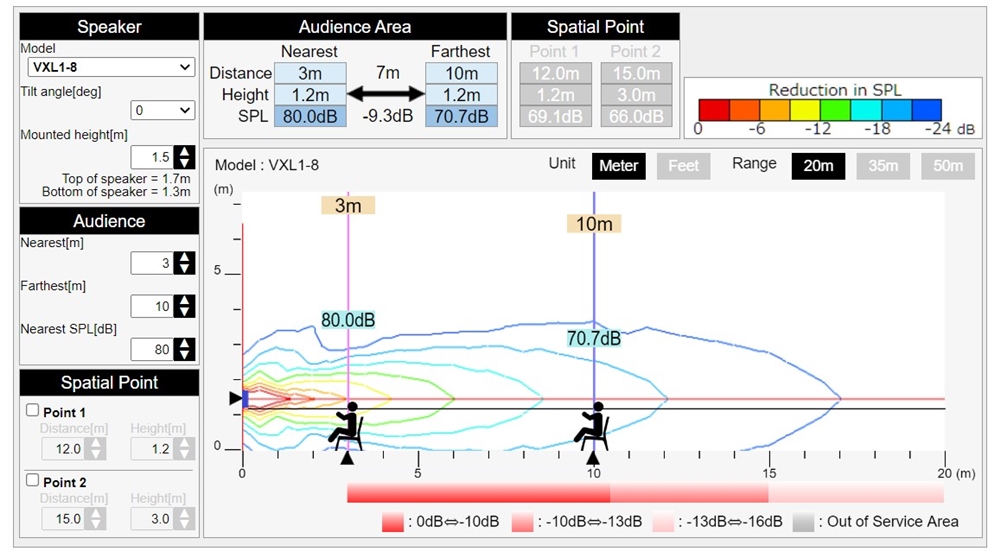The height and width of the screenshot is (557, 1000).
Task: Click the Nearest distance stepper arrows
Action: pyautogui.click(x=184, y=262)
